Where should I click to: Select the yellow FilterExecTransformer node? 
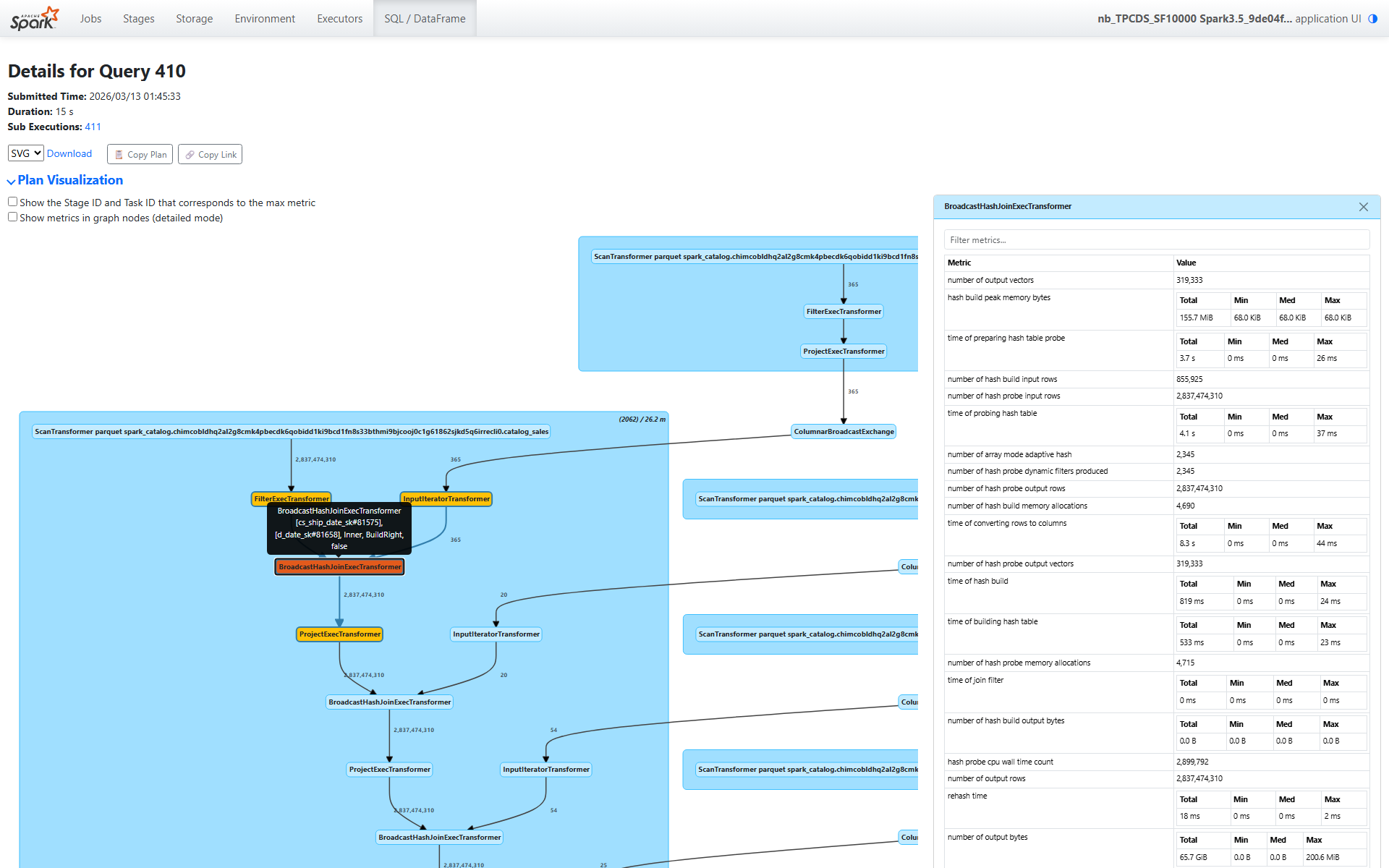tap(292, 498)
